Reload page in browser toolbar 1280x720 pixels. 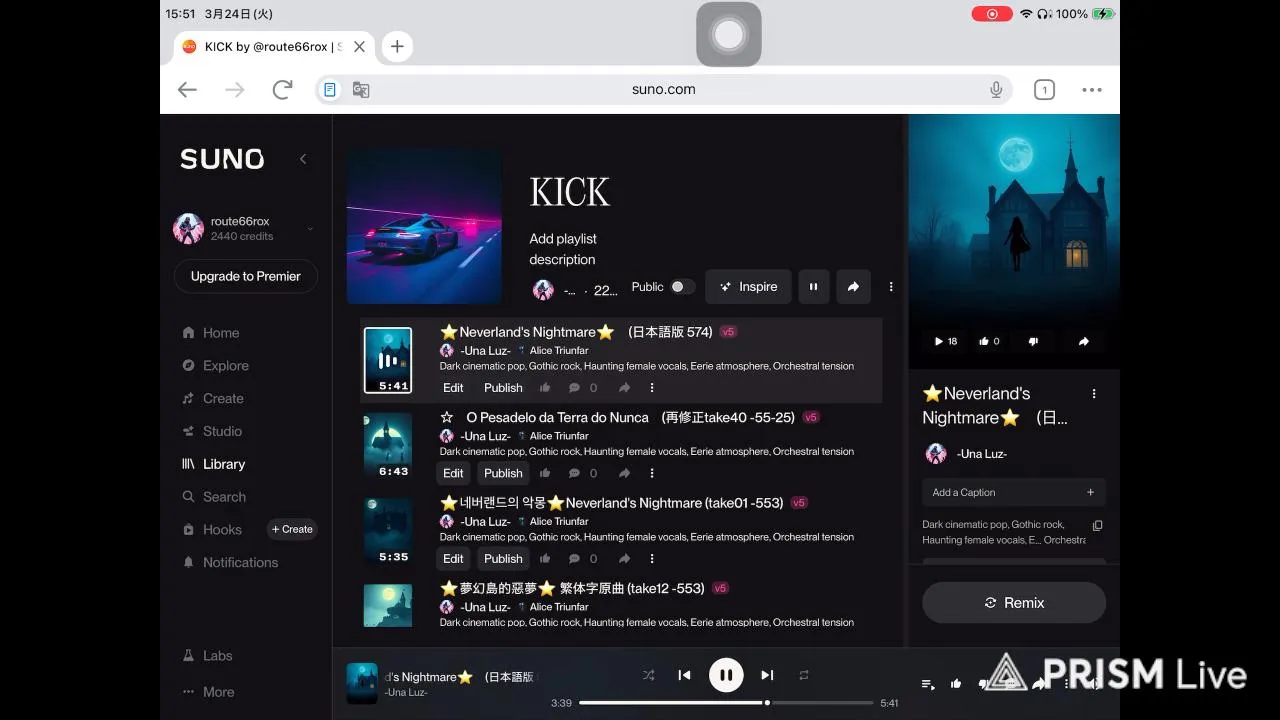[282, 89]
